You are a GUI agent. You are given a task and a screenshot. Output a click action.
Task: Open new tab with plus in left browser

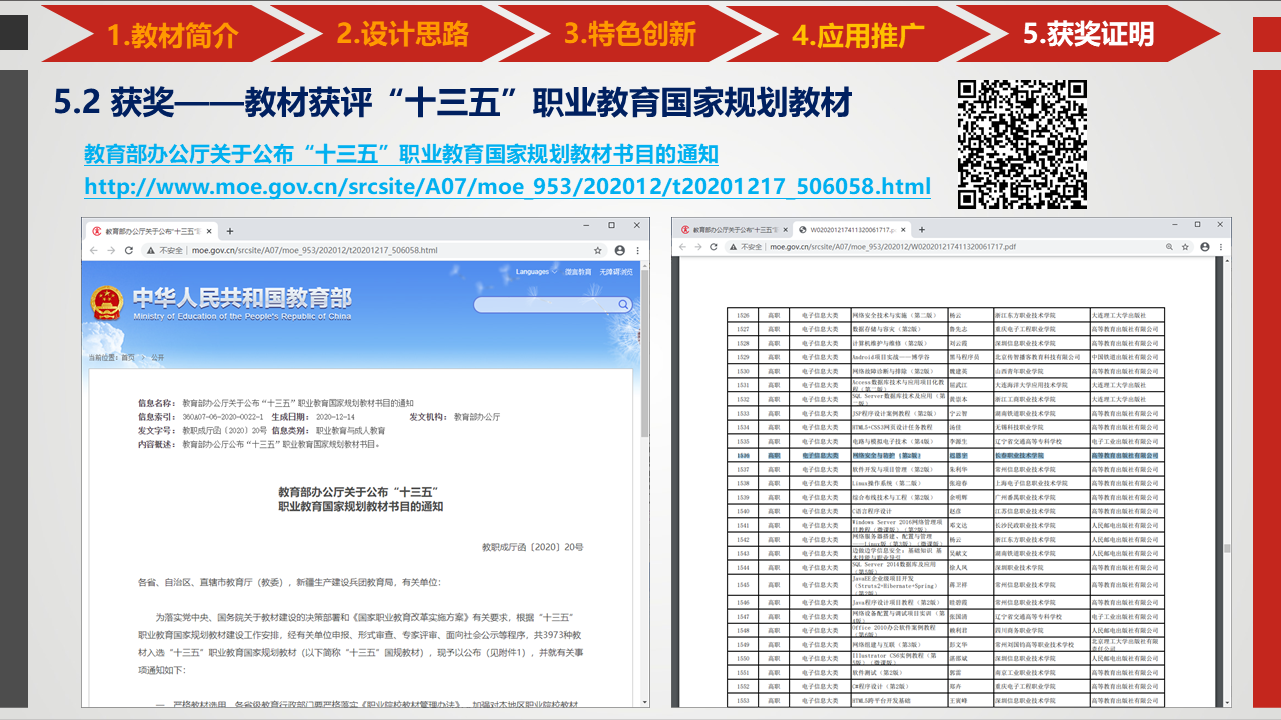[230, 231]
